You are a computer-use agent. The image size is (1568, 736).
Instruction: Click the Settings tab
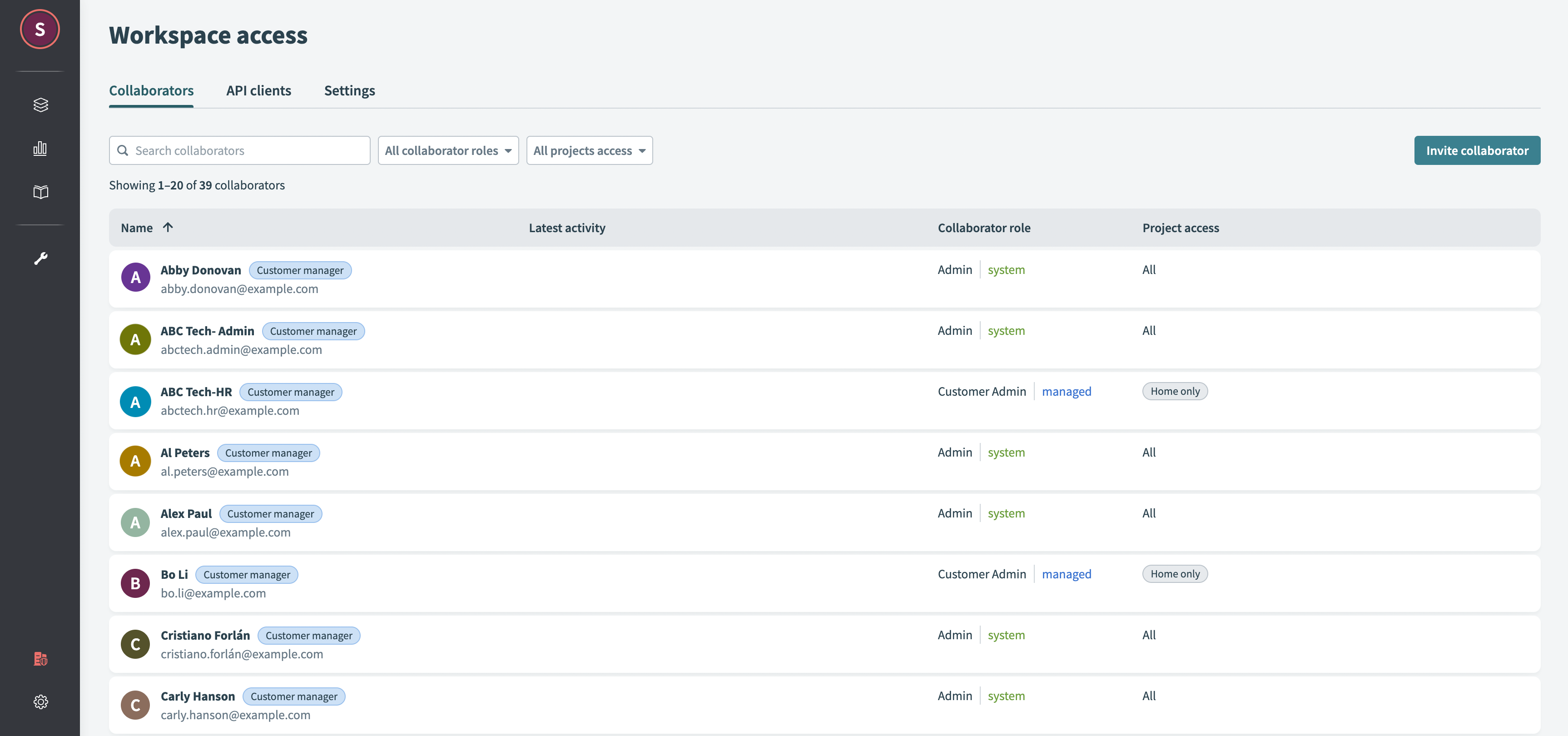(x=349, y=90)
